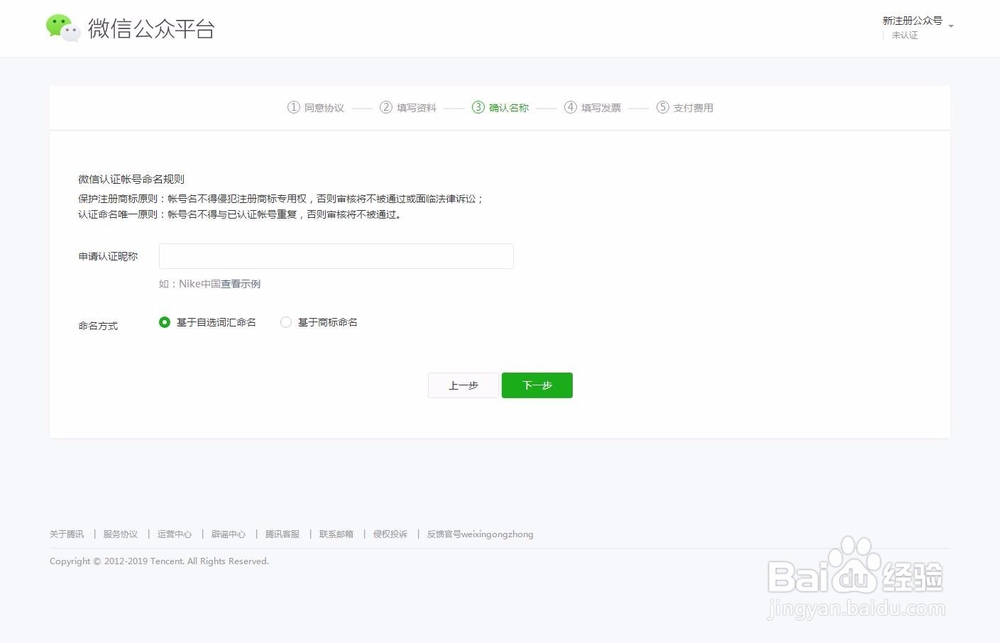Image resolution: width=1000 pixels, height=643 pixels.
Task: Click the 微信认证帐号命名规则 heading
Action: tap(131, 179)
